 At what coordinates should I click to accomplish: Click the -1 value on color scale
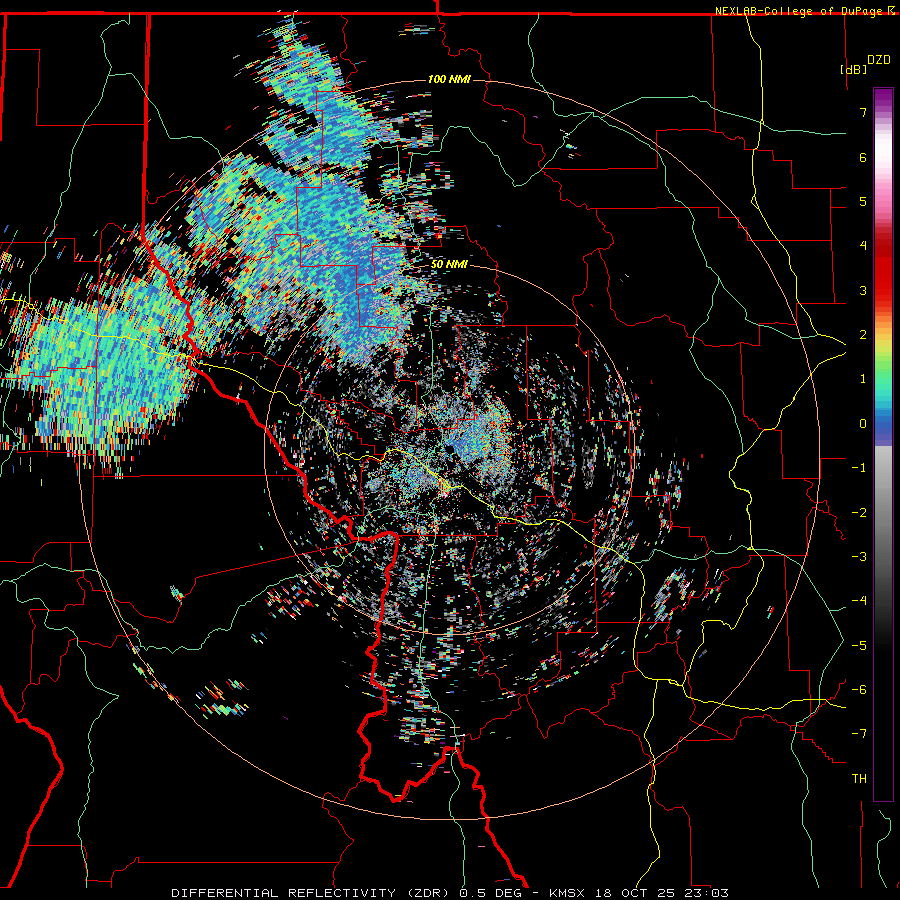[859, 468]
